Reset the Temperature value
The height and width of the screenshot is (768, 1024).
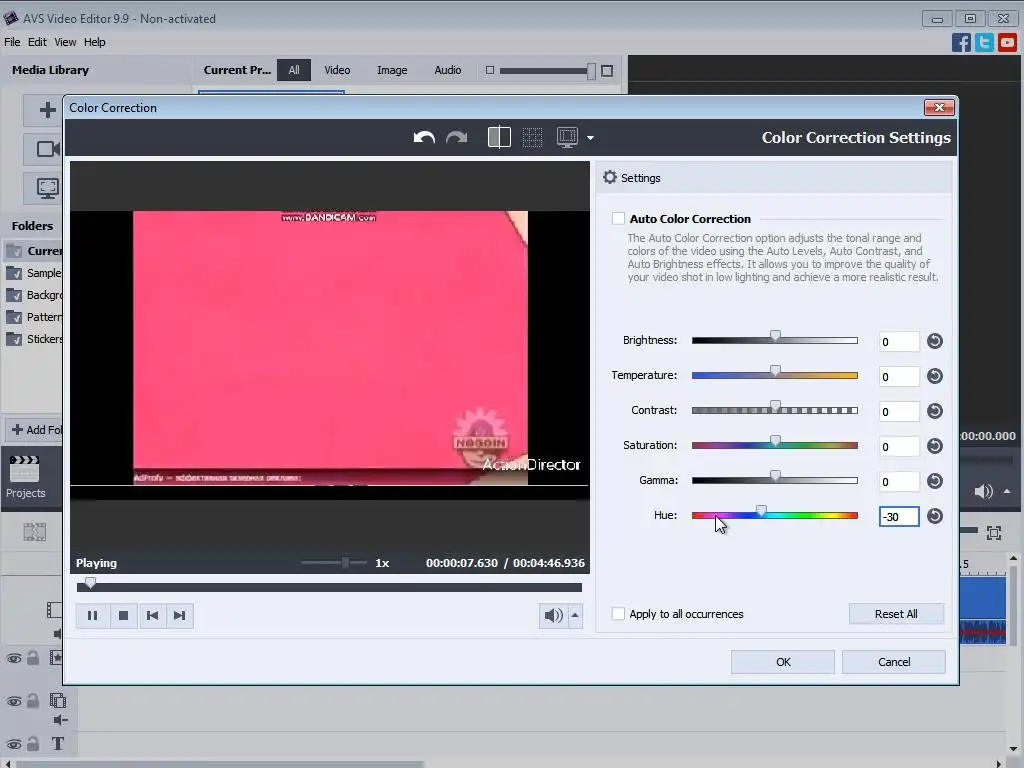click(x=935, y=376)
